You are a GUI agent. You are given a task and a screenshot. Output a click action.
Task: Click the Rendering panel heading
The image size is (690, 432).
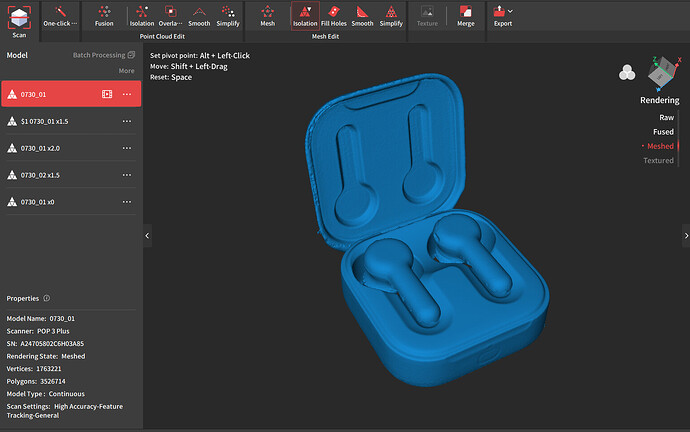[x=659, y=100]
